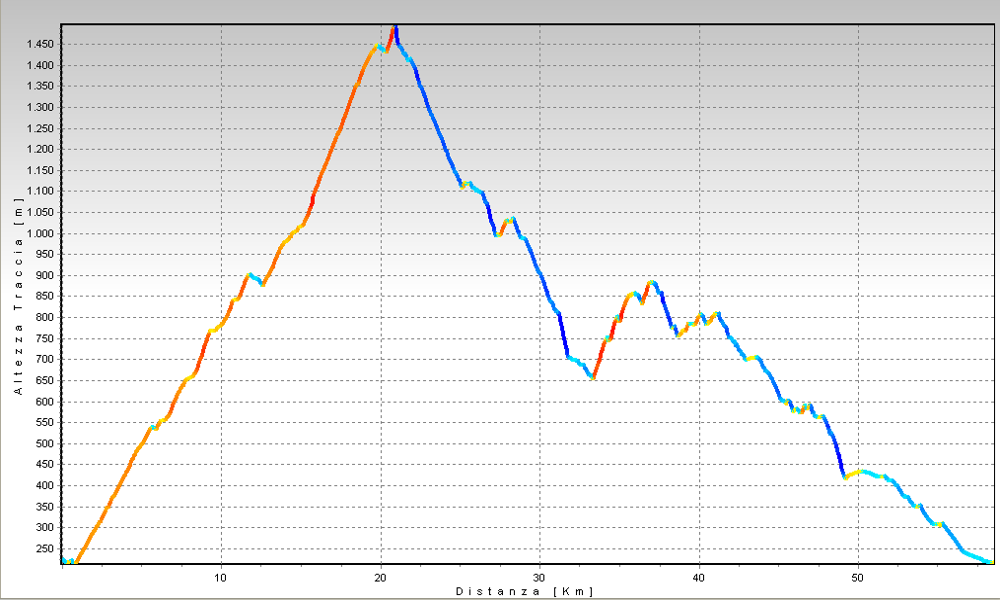Screen dimensions: 1000x600
Task: Click the highest summit peak of the profile
Action: [x=396, y=28]
